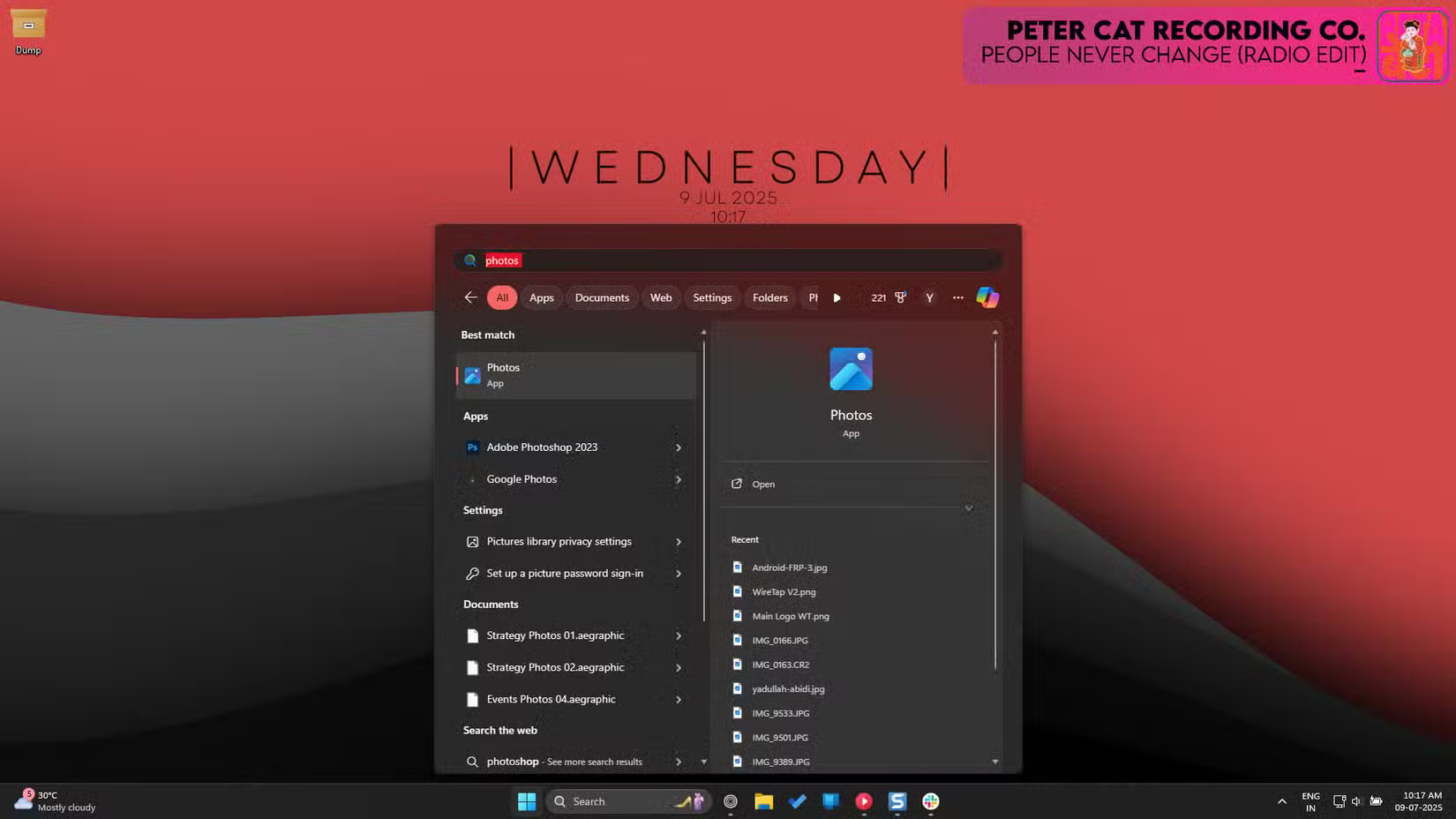This screenshot has height=819, width=1456.
Task: Open File Explorer from the taskbar
Action: (x=764, y=801)
